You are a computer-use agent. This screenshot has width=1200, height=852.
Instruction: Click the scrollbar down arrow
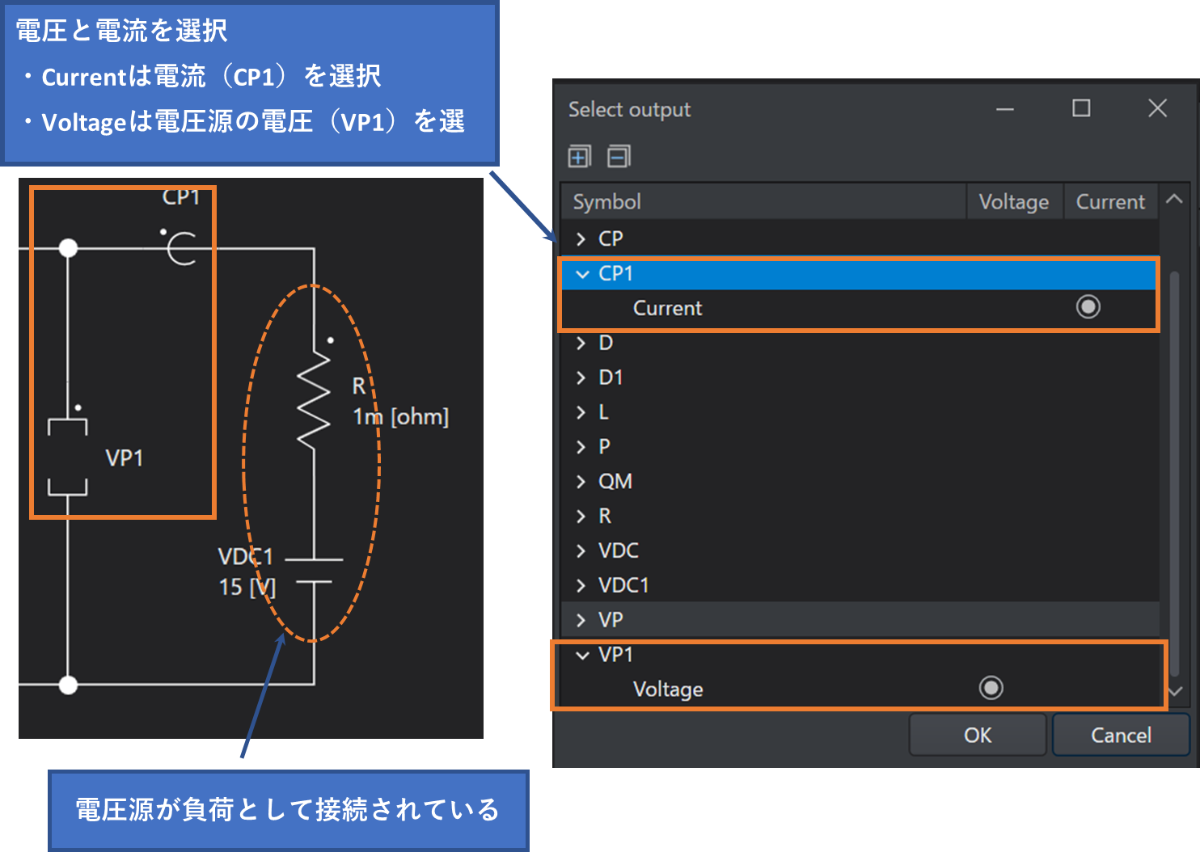pos(1175,691)
